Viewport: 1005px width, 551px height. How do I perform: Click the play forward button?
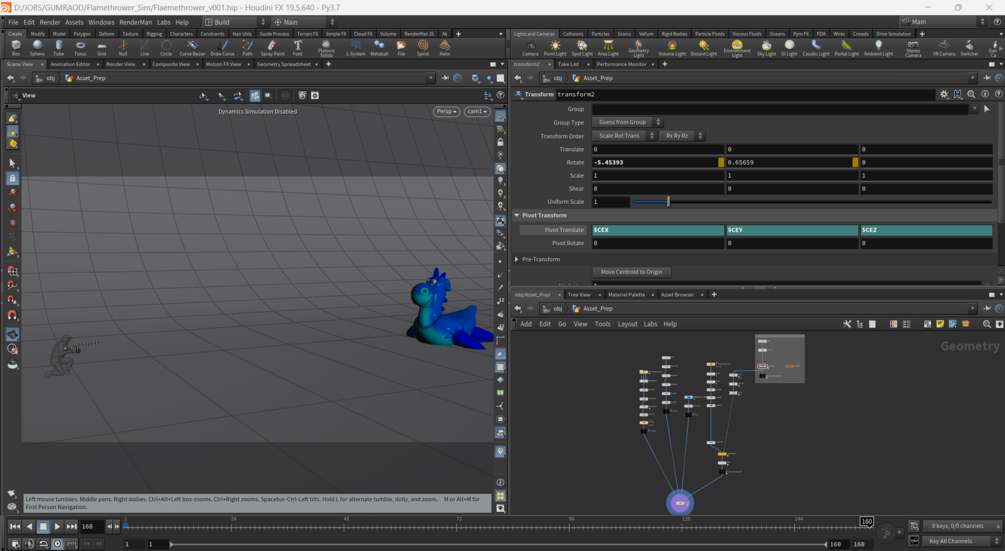[x=57, y=527]
